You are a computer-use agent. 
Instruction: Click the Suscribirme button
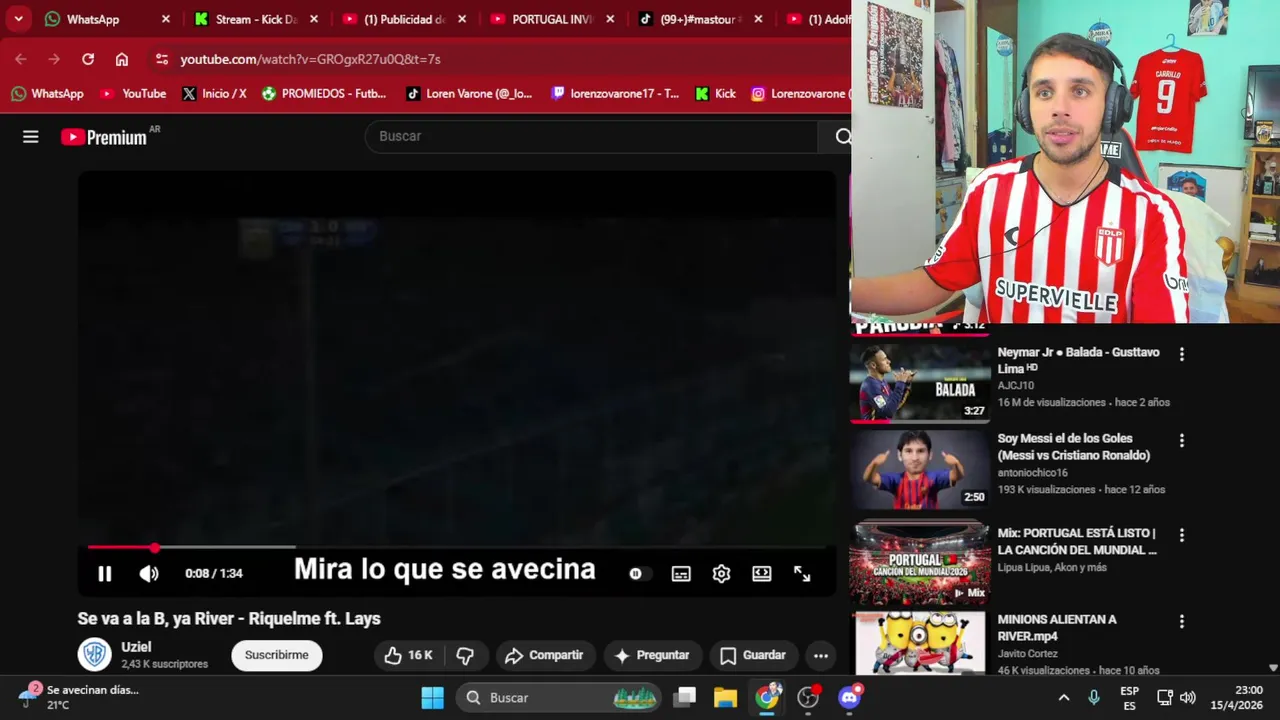277,655
